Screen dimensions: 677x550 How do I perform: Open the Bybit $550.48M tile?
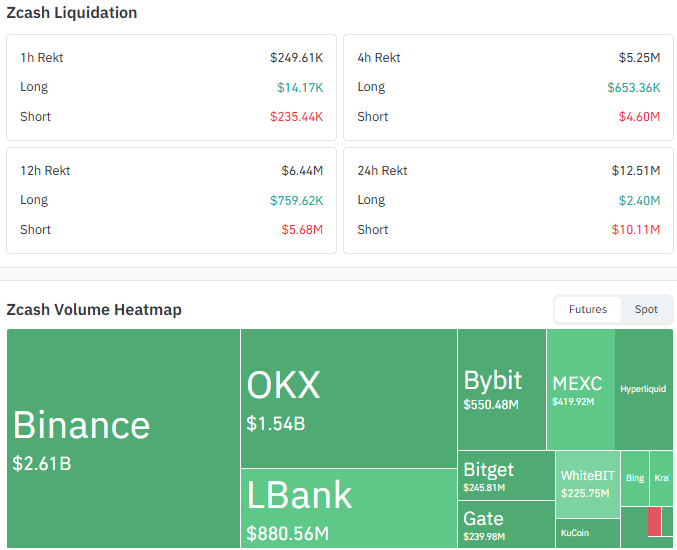[x=502, y=389]
